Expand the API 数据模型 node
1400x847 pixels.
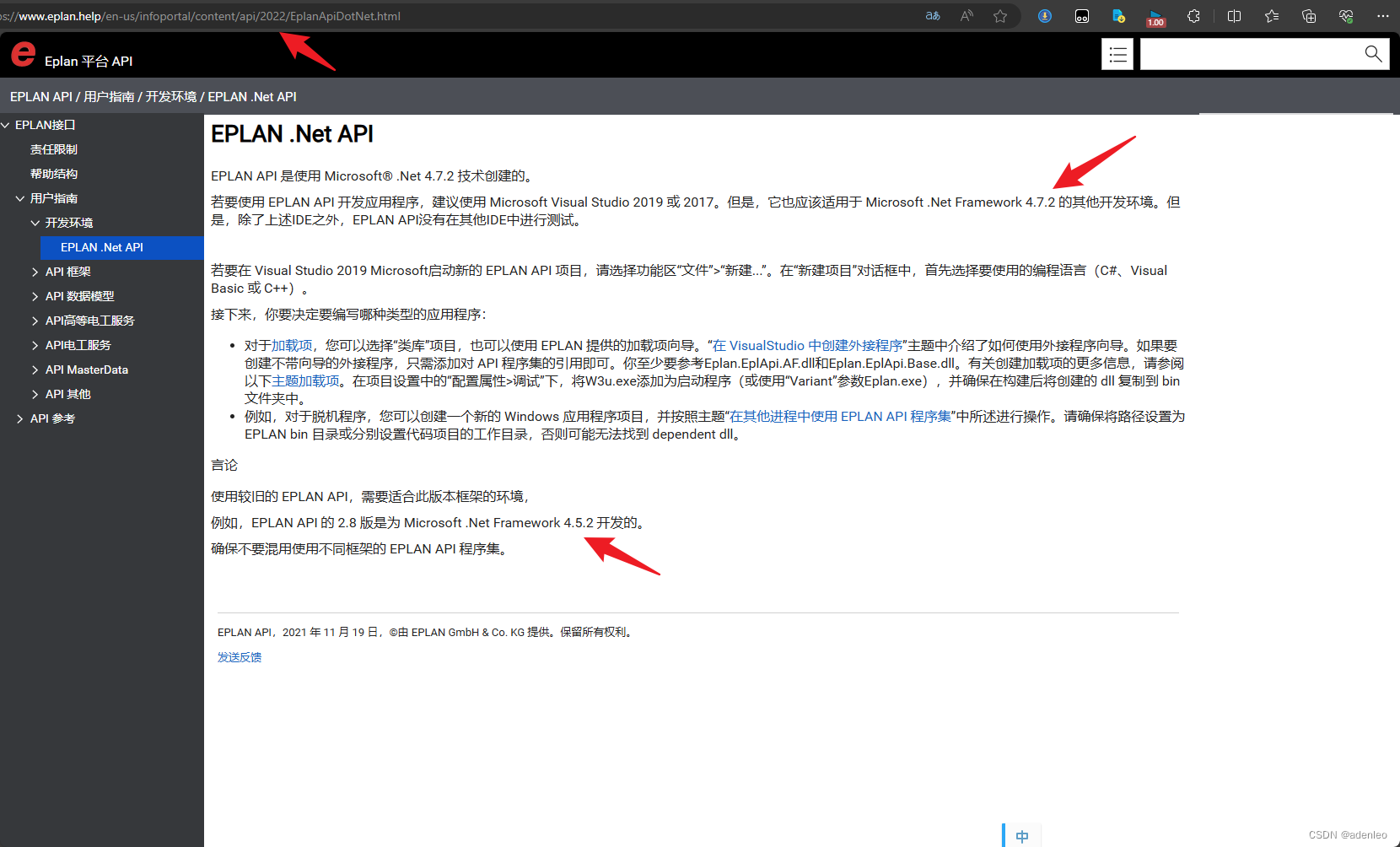point(35,296)
